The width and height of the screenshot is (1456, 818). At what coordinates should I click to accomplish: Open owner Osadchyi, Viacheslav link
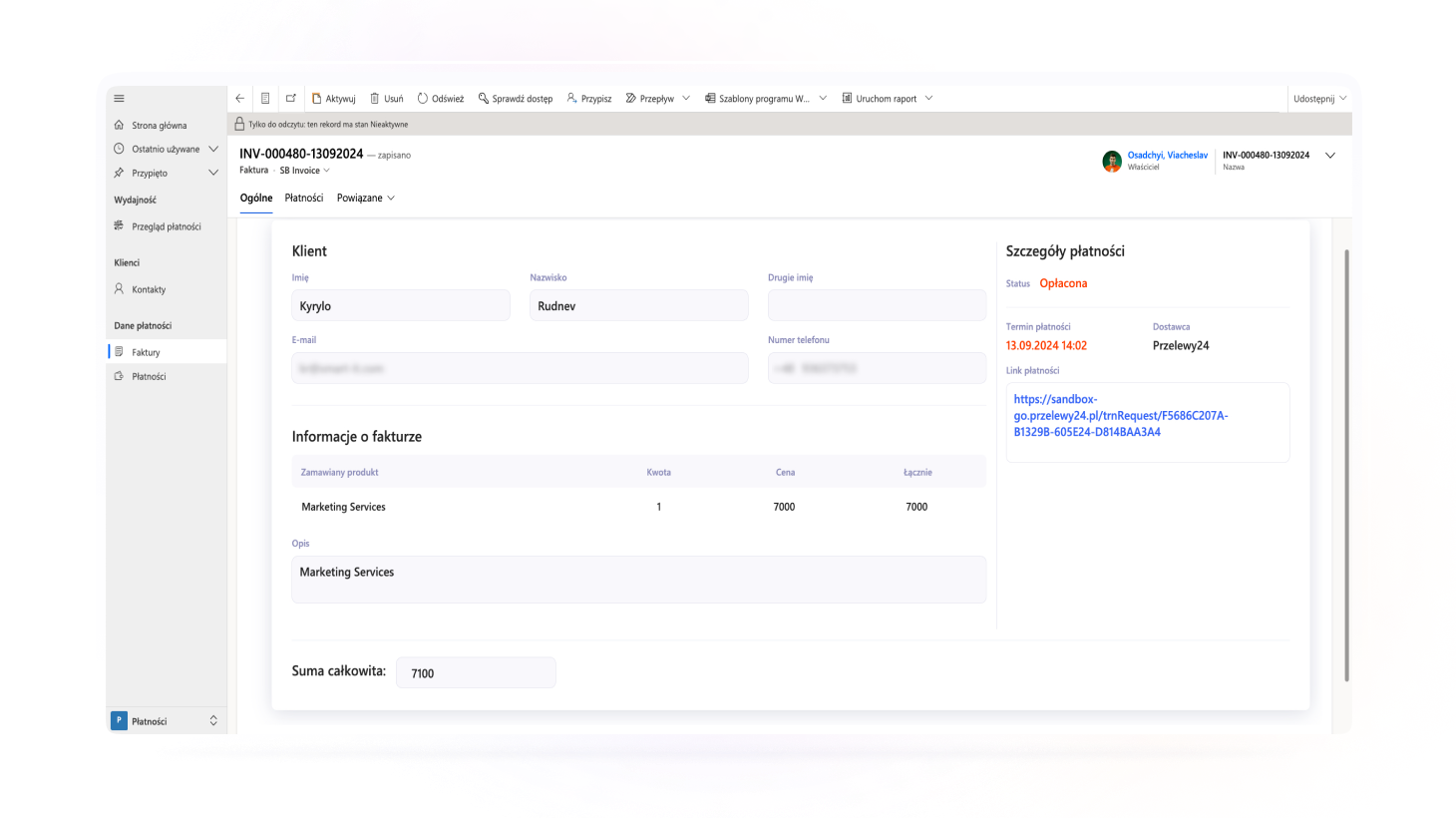pos(1167,156)
